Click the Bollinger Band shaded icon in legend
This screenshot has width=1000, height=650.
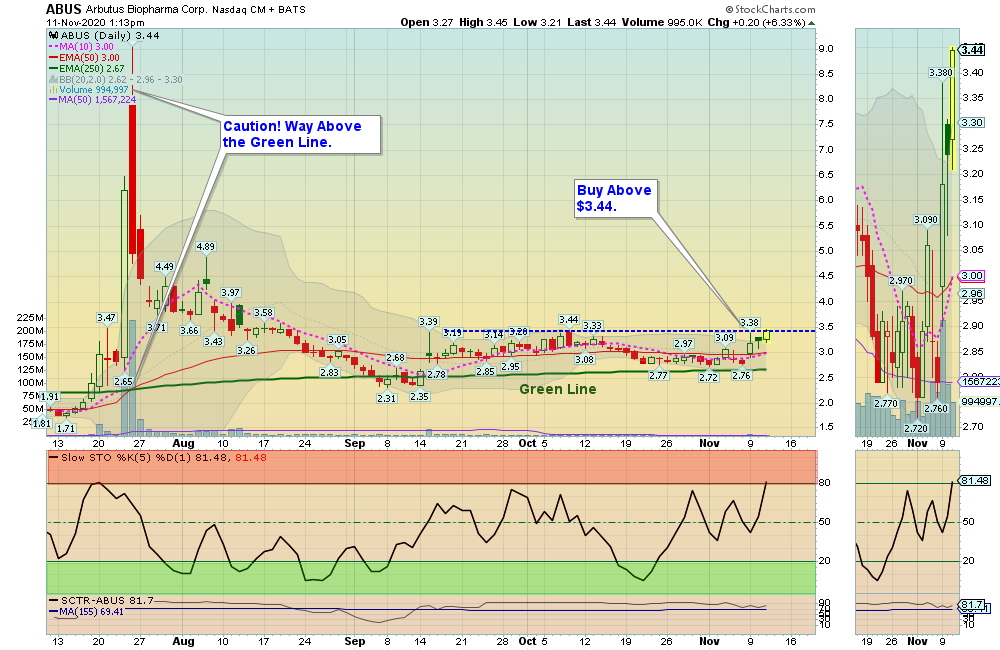54,80
